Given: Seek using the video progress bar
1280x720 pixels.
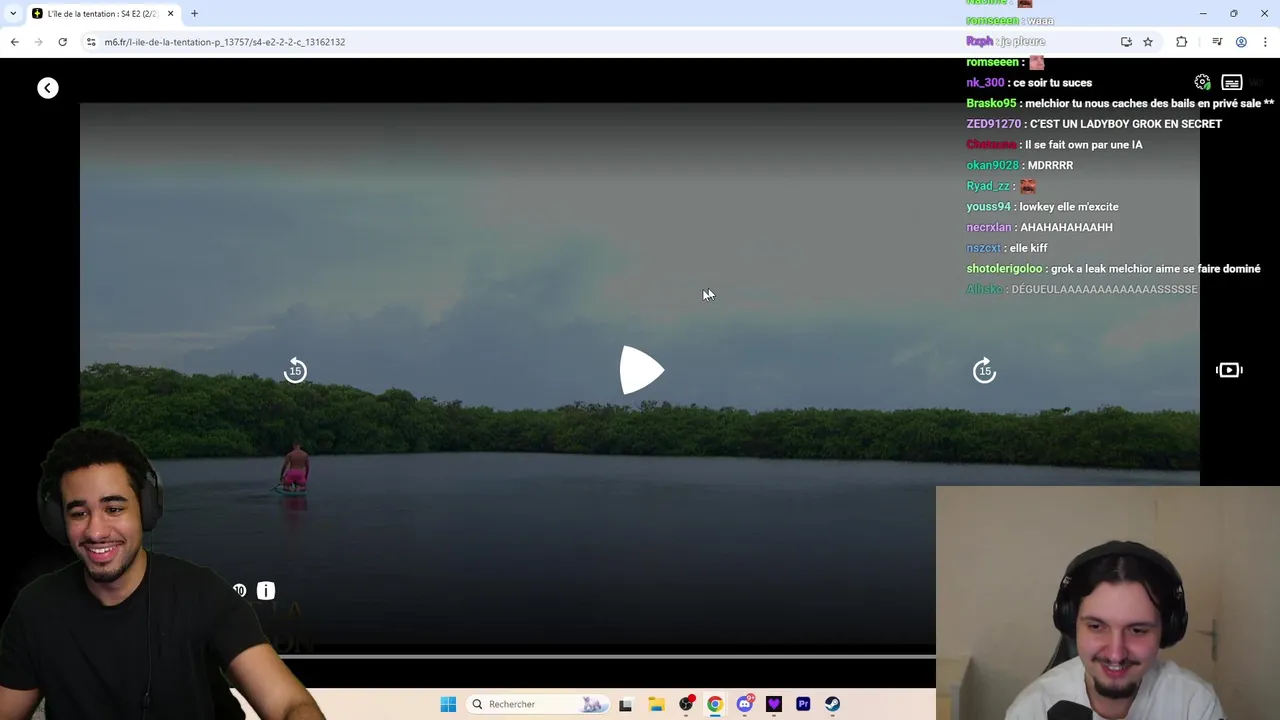Looking at the screenshot, I should [608, 657].
